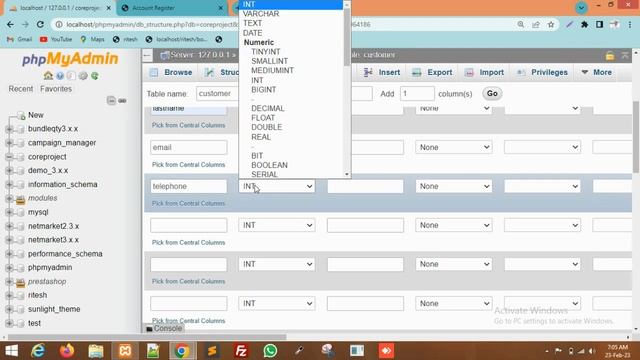Open the Insert tab
Screen dimensions: 640x360
click(382, 72)
